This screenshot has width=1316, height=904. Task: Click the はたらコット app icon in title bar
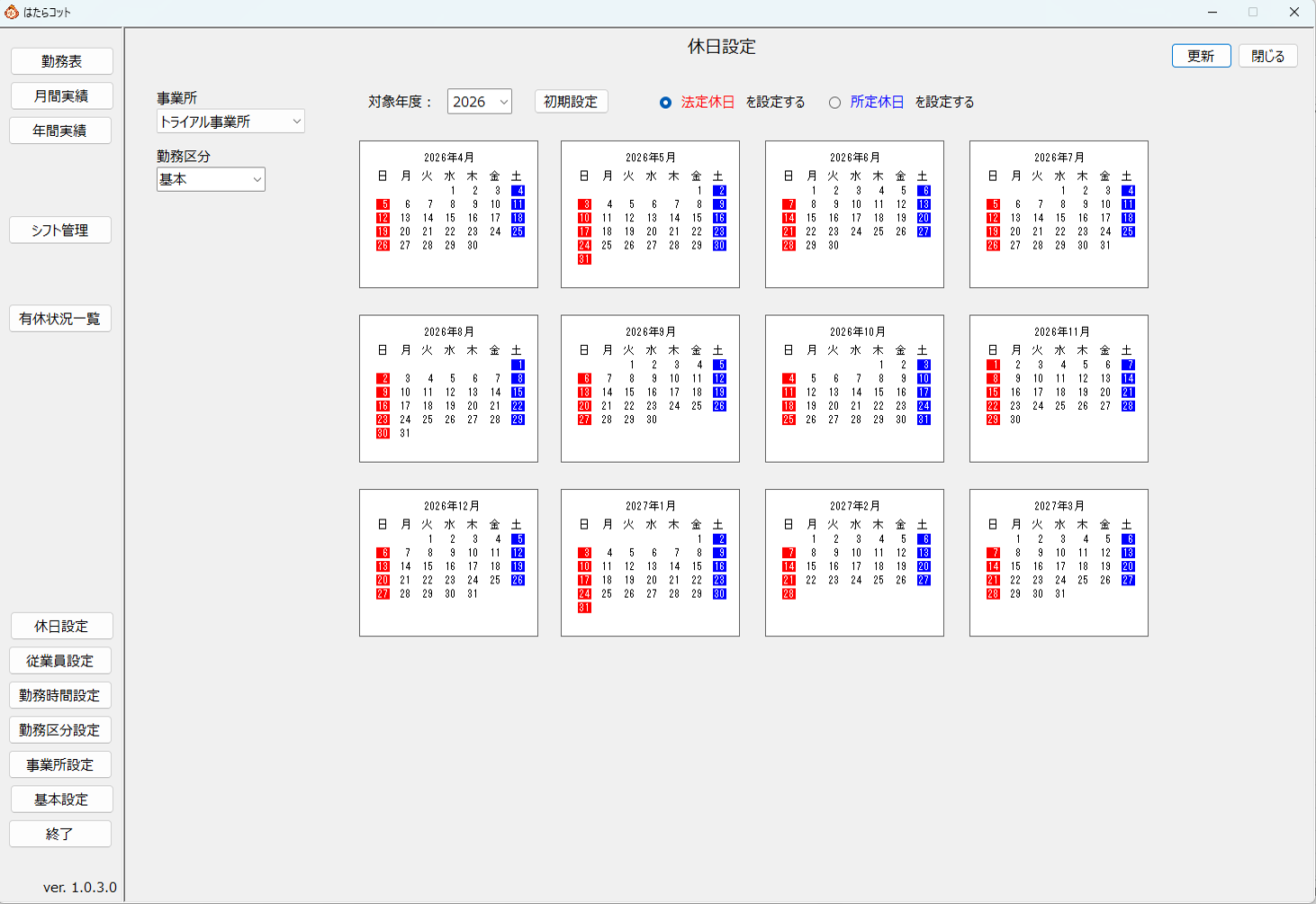pos(12,13)
